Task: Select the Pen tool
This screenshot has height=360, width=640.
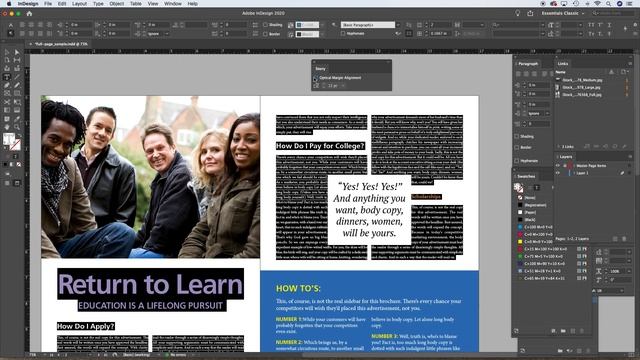Action: coord(7,85)
